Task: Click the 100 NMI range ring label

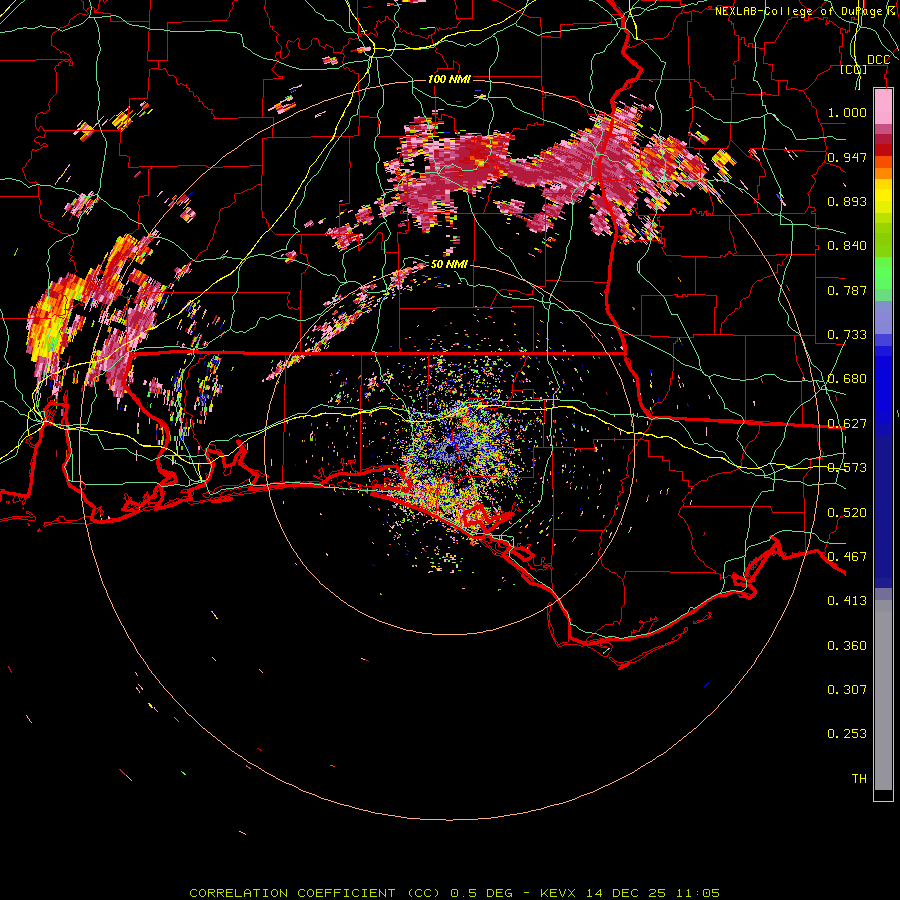Action: (x=449, y=79)
